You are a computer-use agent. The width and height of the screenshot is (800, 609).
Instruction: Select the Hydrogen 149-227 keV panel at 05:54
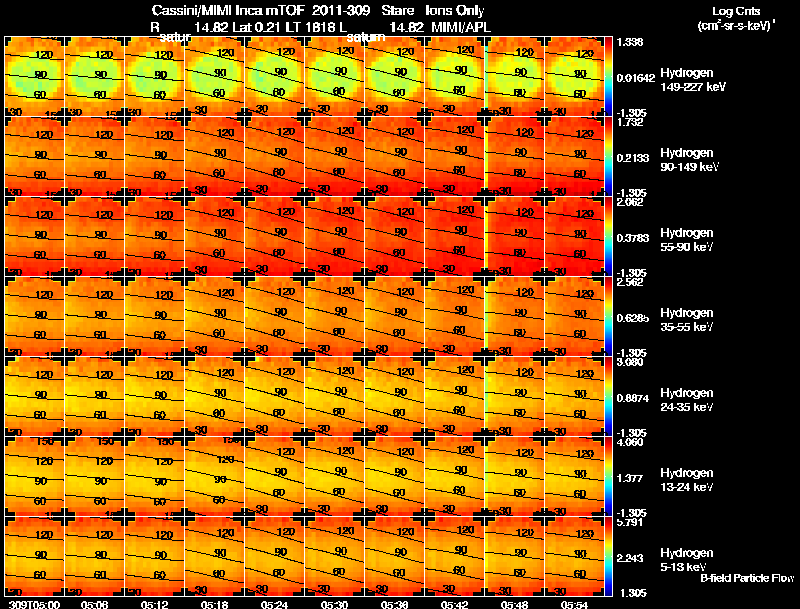pos(574,77)
